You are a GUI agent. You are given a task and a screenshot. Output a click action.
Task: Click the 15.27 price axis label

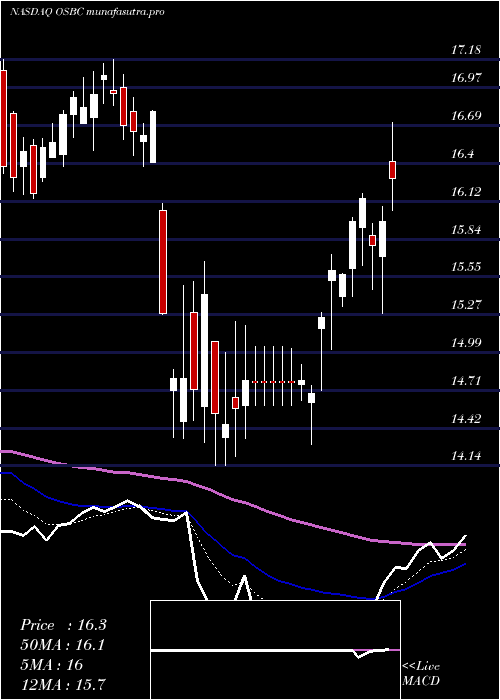(466, 305)
